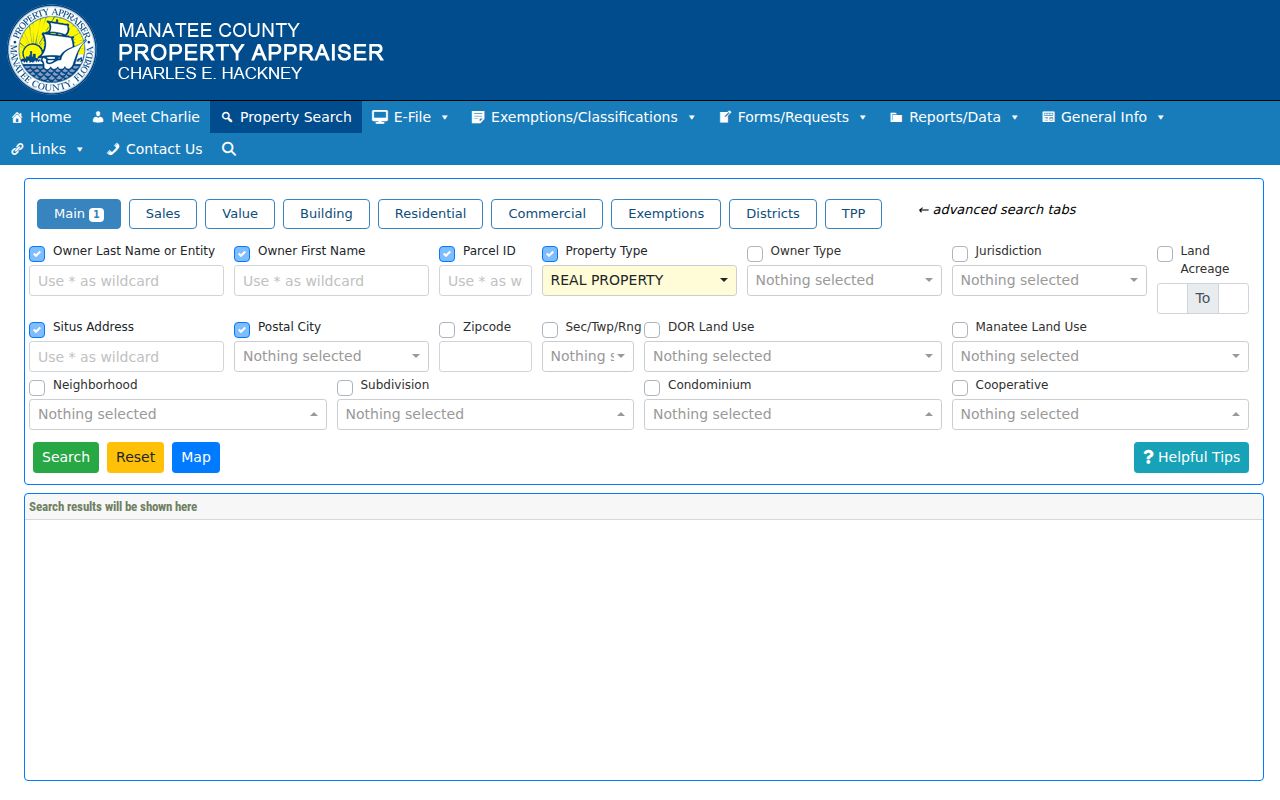Viewport: 1280px width, 800px height.
Task: Click the phone icon beside Contact Us
Action: (x=113, y=149)
